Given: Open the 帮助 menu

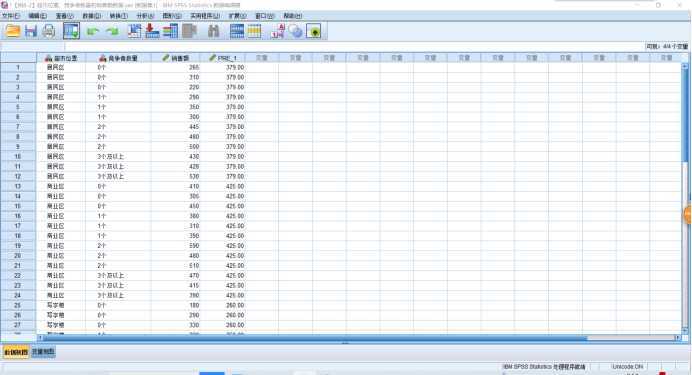Looking at the screenshot, I should pyautogui.click(x=293, y=16).
